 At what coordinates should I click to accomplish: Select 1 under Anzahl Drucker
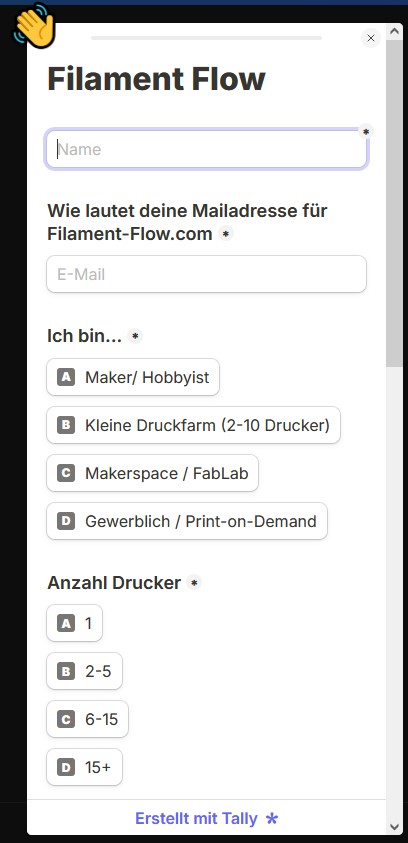75,623
